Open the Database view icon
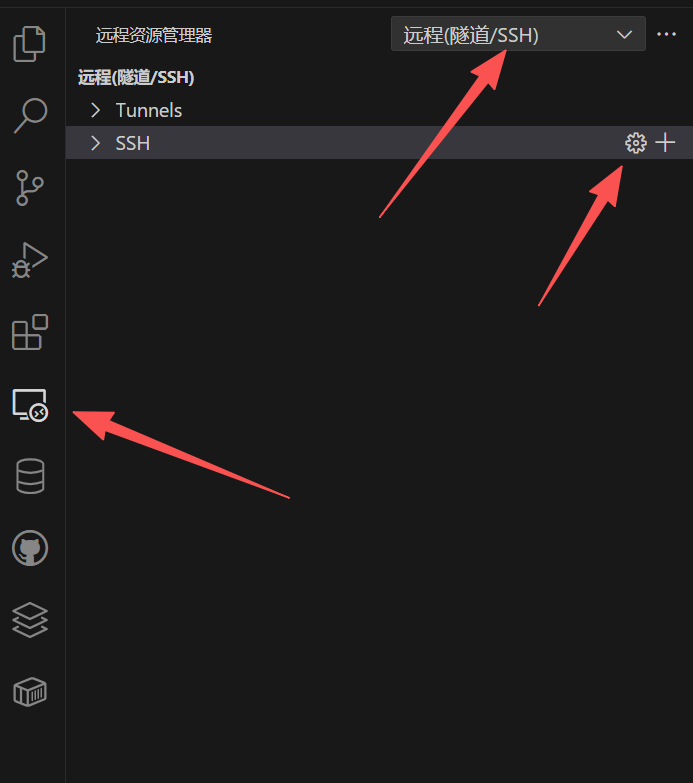 (x=30, y=476)
